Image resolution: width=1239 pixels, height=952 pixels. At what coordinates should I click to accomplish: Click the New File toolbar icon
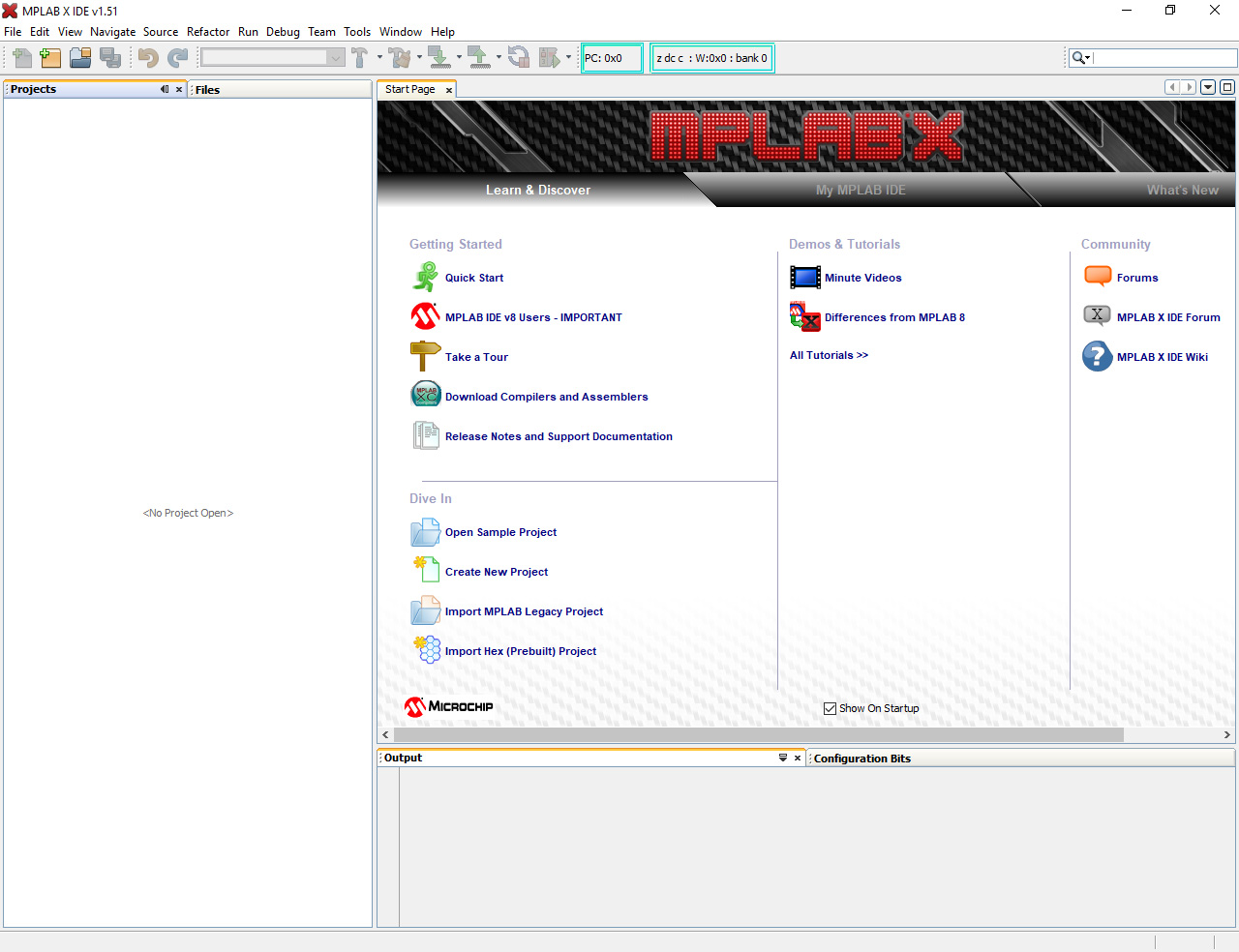click(22, 58)
